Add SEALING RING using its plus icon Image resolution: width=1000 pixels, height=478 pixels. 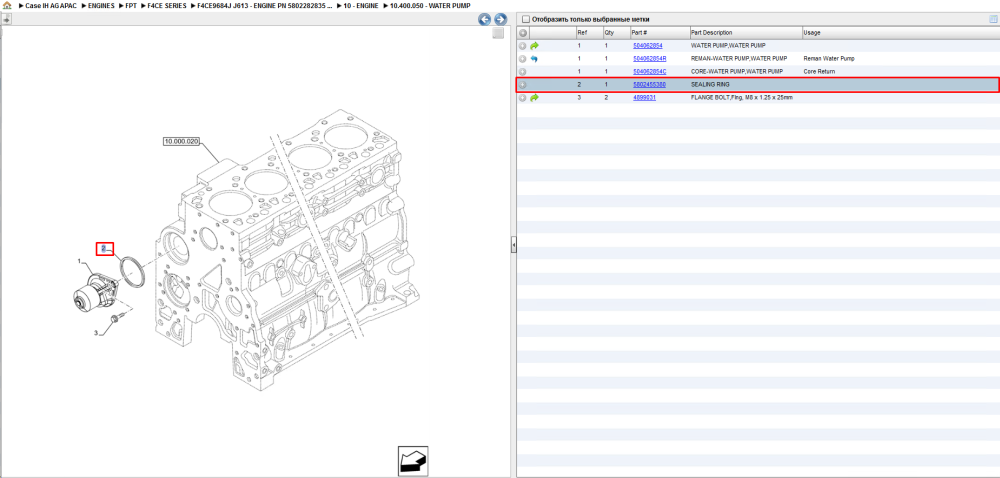click(523, 85)
